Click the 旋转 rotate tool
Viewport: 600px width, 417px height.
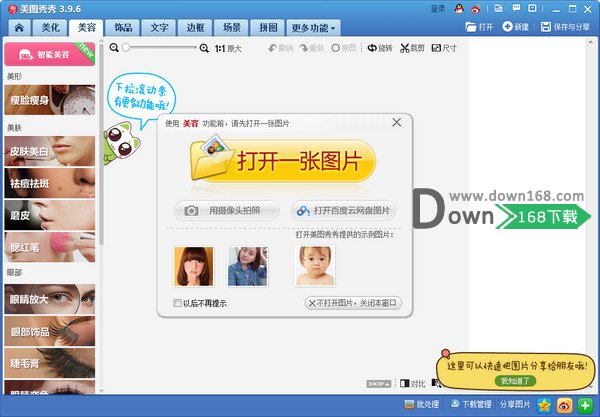click(x=380, y=48)
